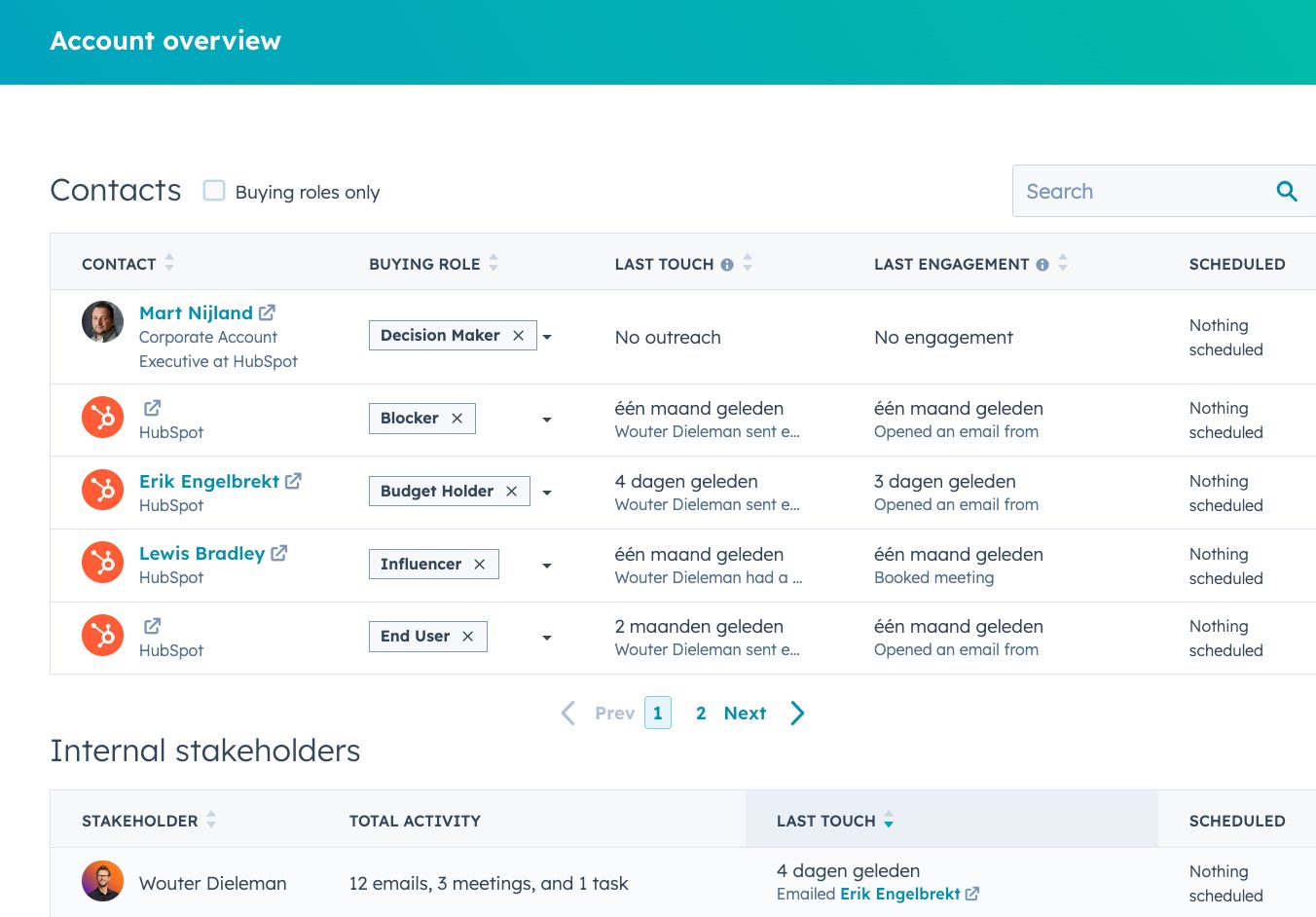Viewport: 1316px width, 917px height.
Task: Remove the Decision Maker buying role tag
Action: coord(518,335)
